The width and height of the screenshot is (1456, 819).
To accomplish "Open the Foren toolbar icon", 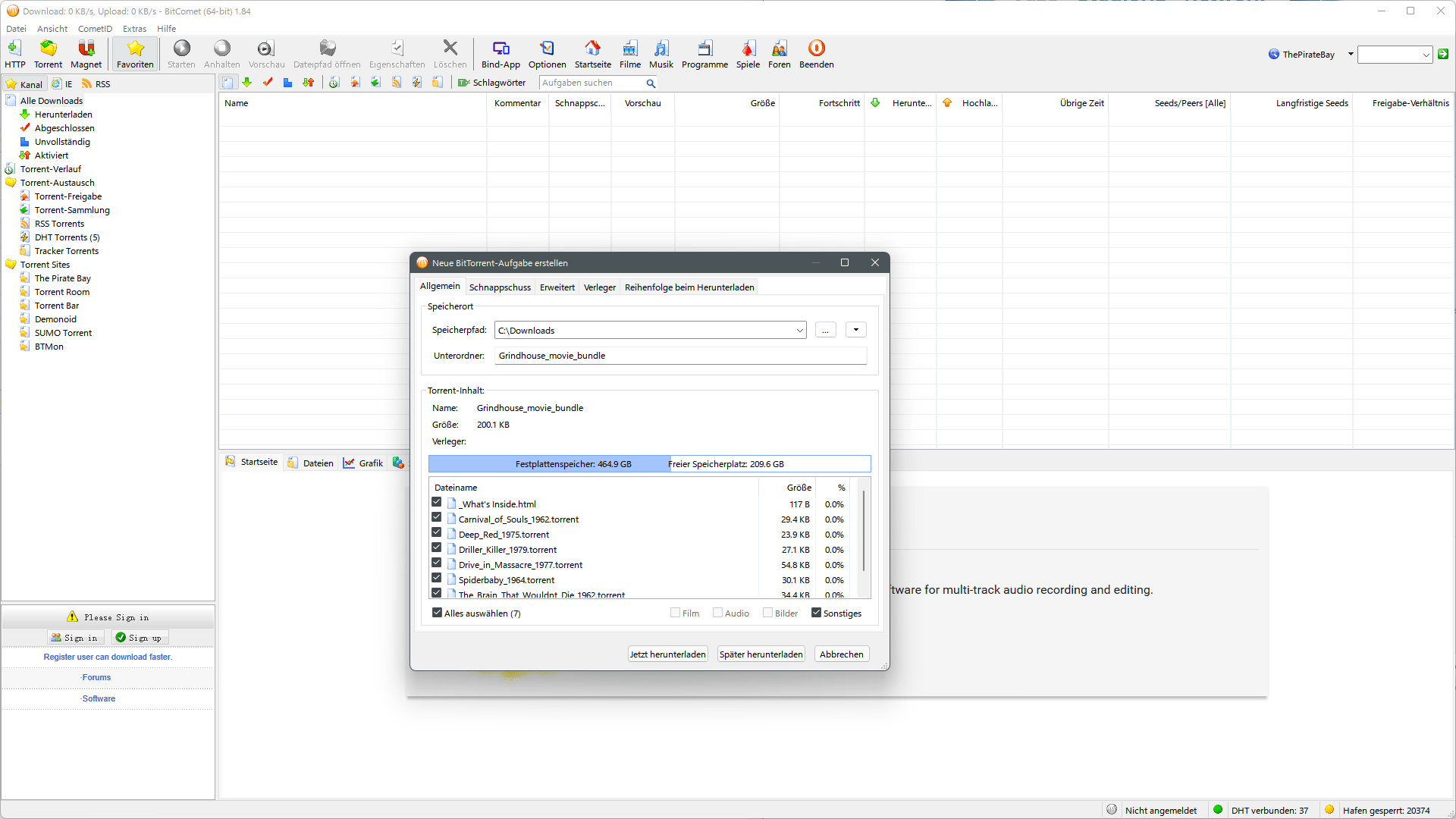I will tap(779, 55).
